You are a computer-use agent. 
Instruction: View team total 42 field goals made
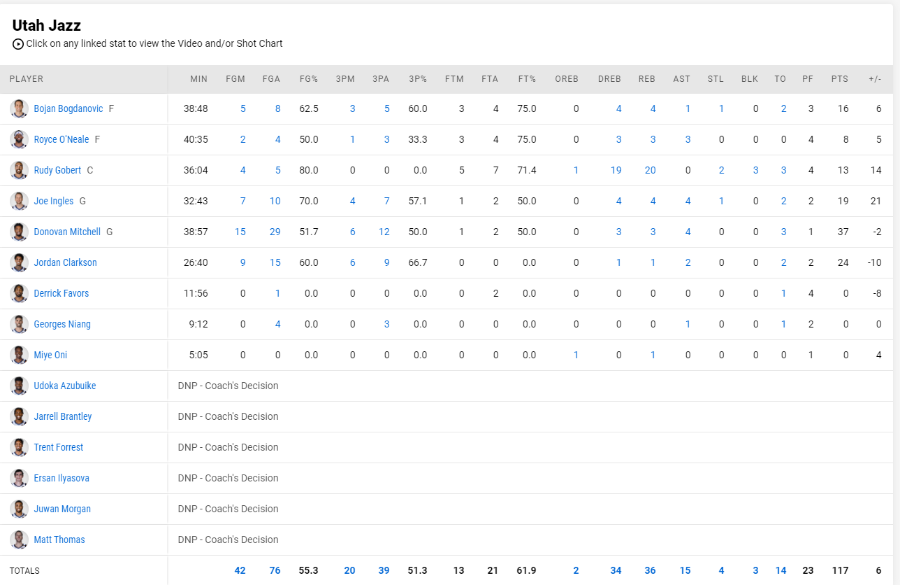coord(240,571)
